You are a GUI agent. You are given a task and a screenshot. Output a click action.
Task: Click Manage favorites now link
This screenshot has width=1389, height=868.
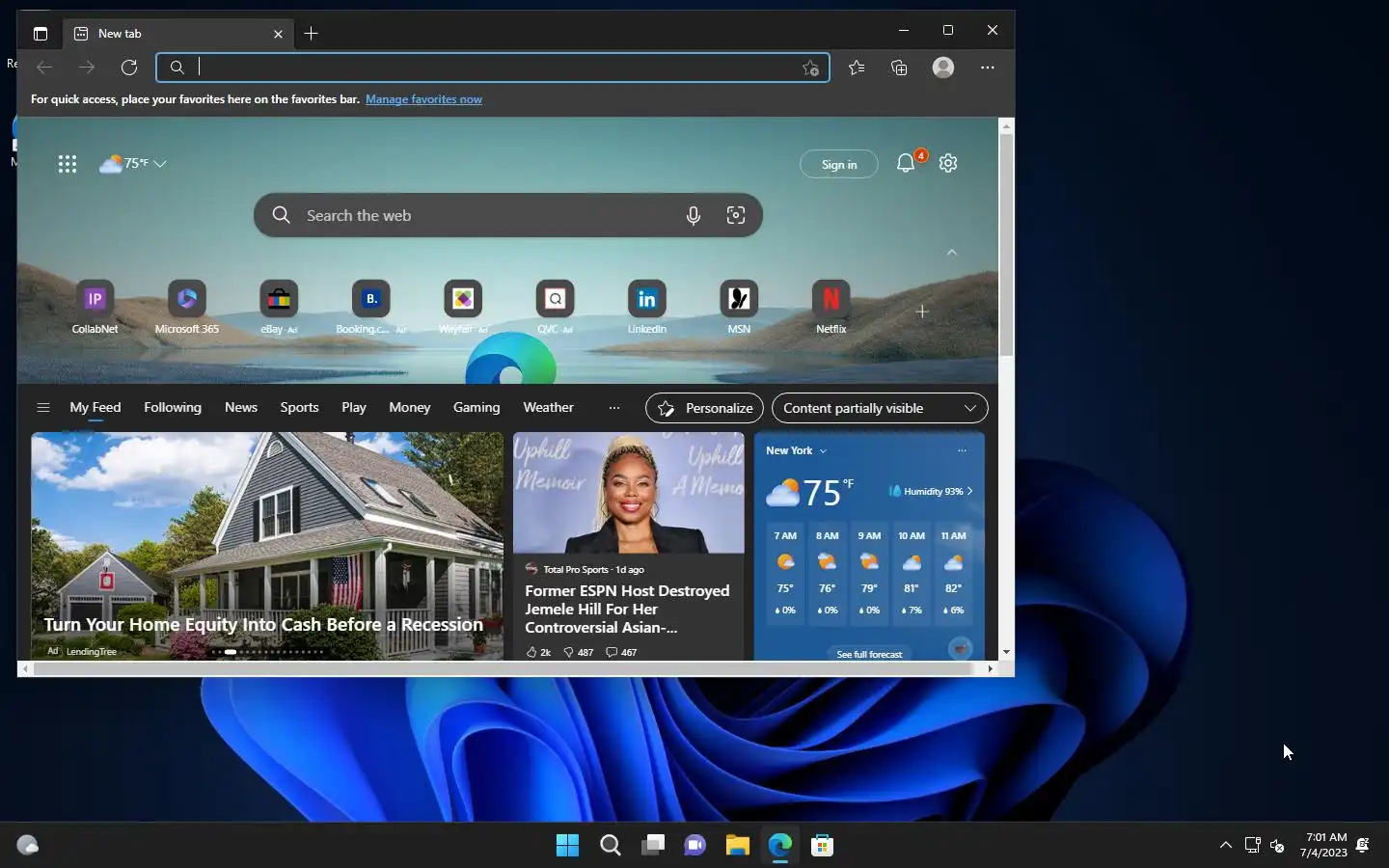point(423,99)
